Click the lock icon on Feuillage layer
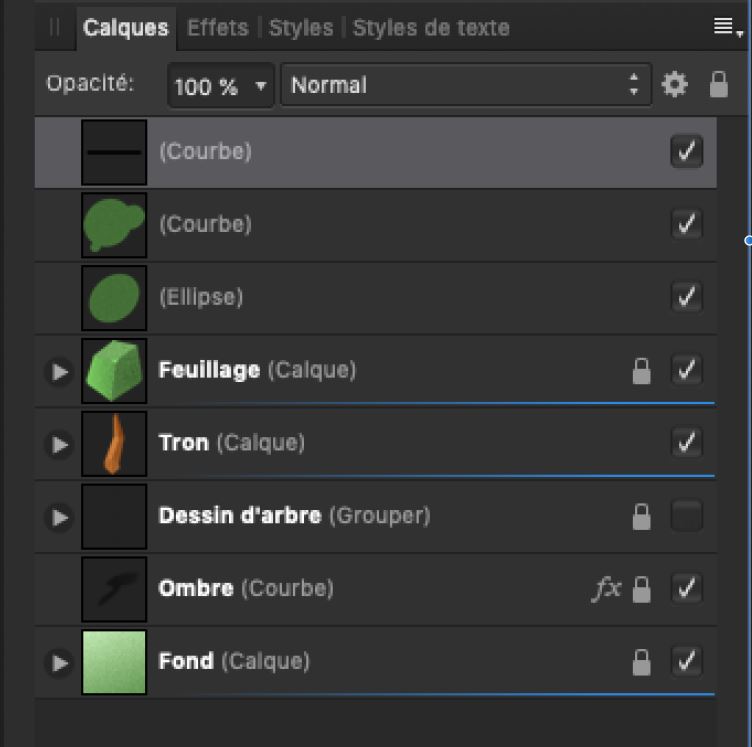 [x=642, y=371]
